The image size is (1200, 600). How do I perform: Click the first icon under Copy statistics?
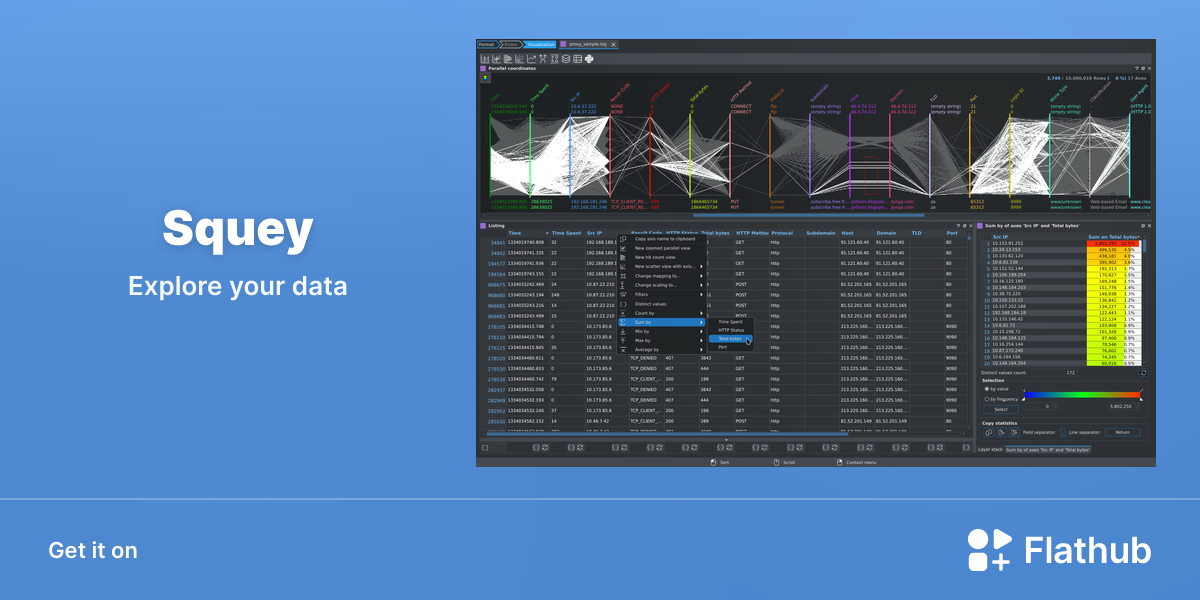pyautogui.click(x=987, y=432)
